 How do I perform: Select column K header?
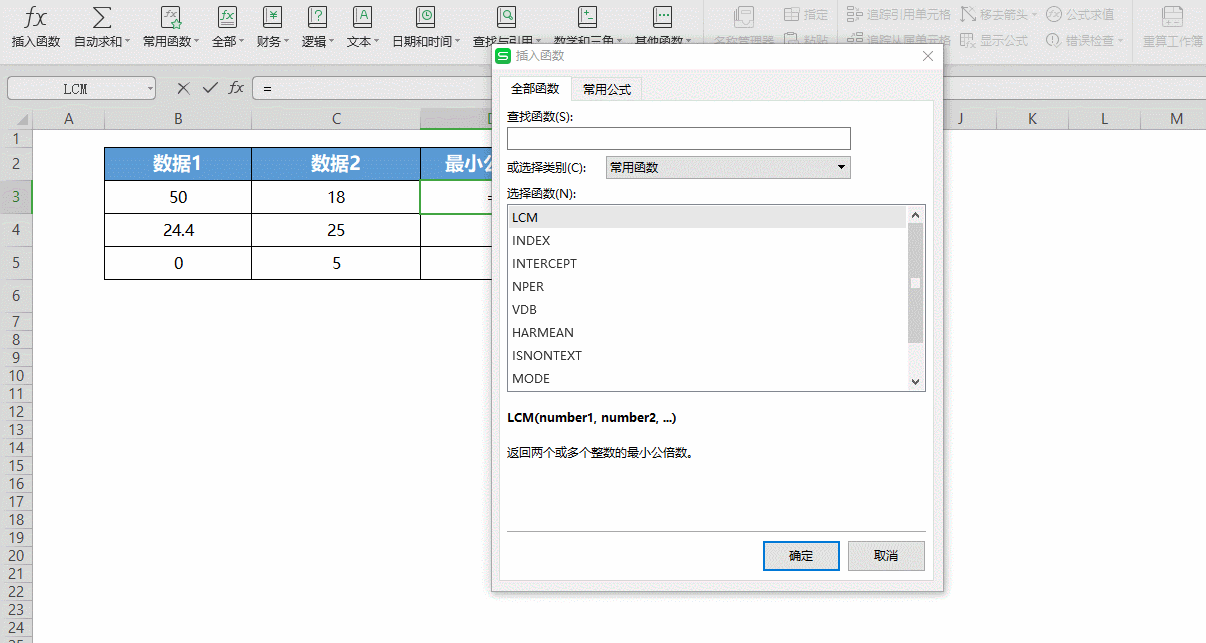click(x=1032, y=119)
